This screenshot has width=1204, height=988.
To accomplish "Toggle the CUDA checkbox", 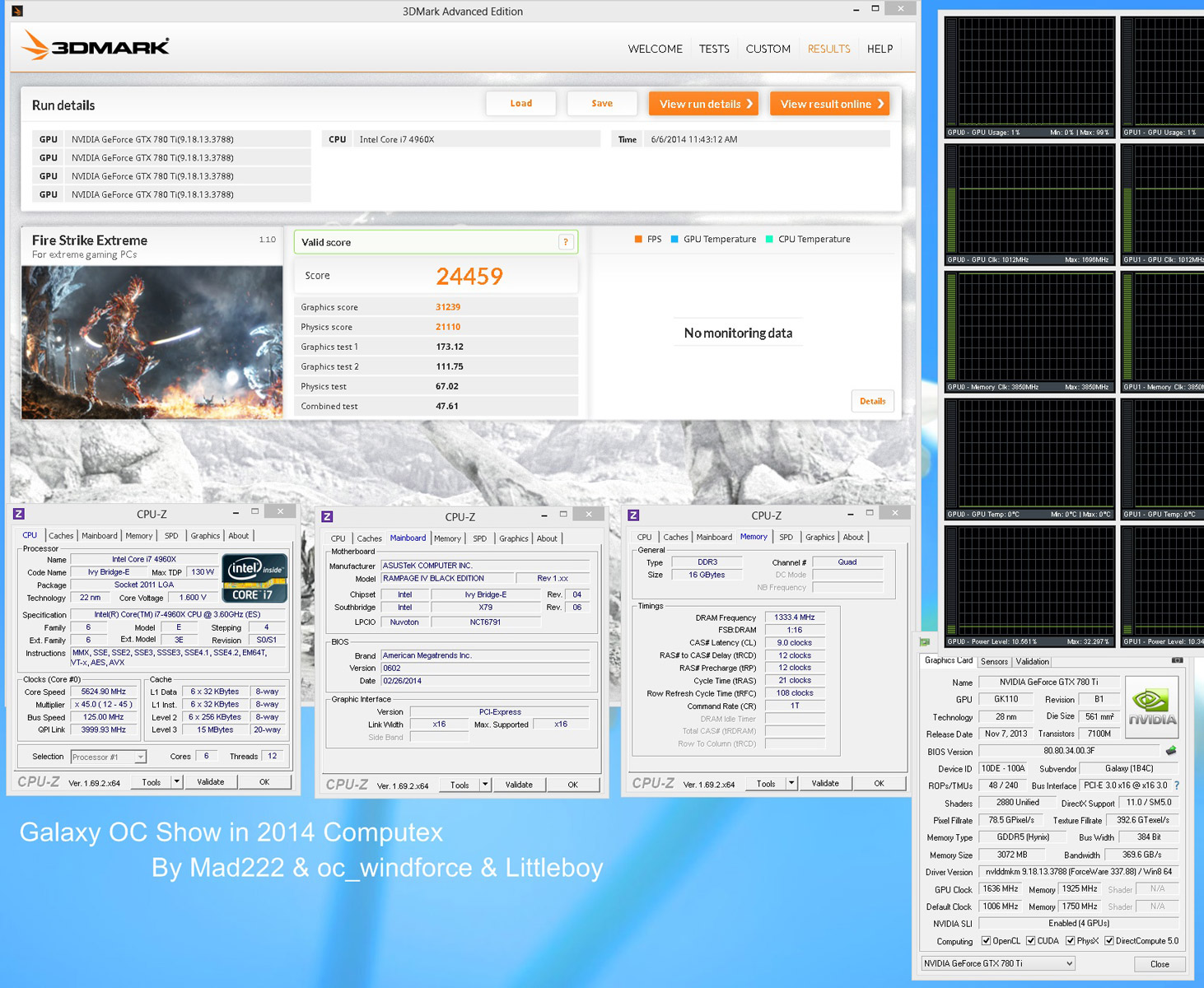I will point(1030,941).
